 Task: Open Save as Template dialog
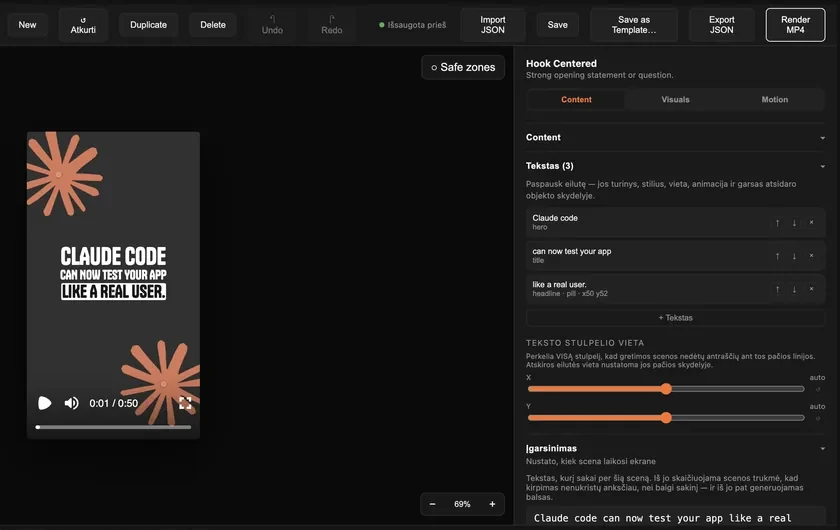(x=634, y=25)
